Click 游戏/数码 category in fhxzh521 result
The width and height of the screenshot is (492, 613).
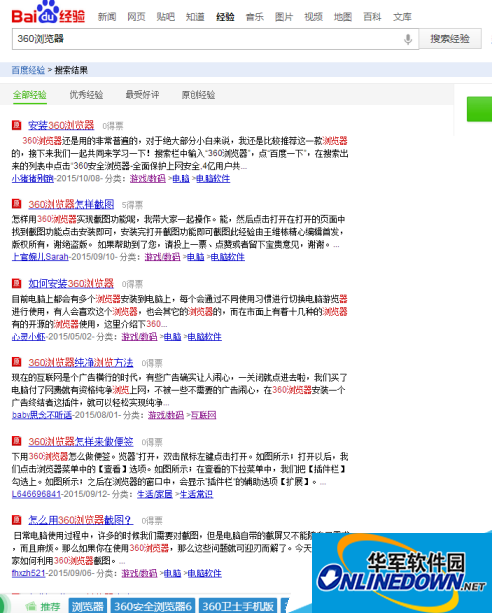click(x=139, y=573)
